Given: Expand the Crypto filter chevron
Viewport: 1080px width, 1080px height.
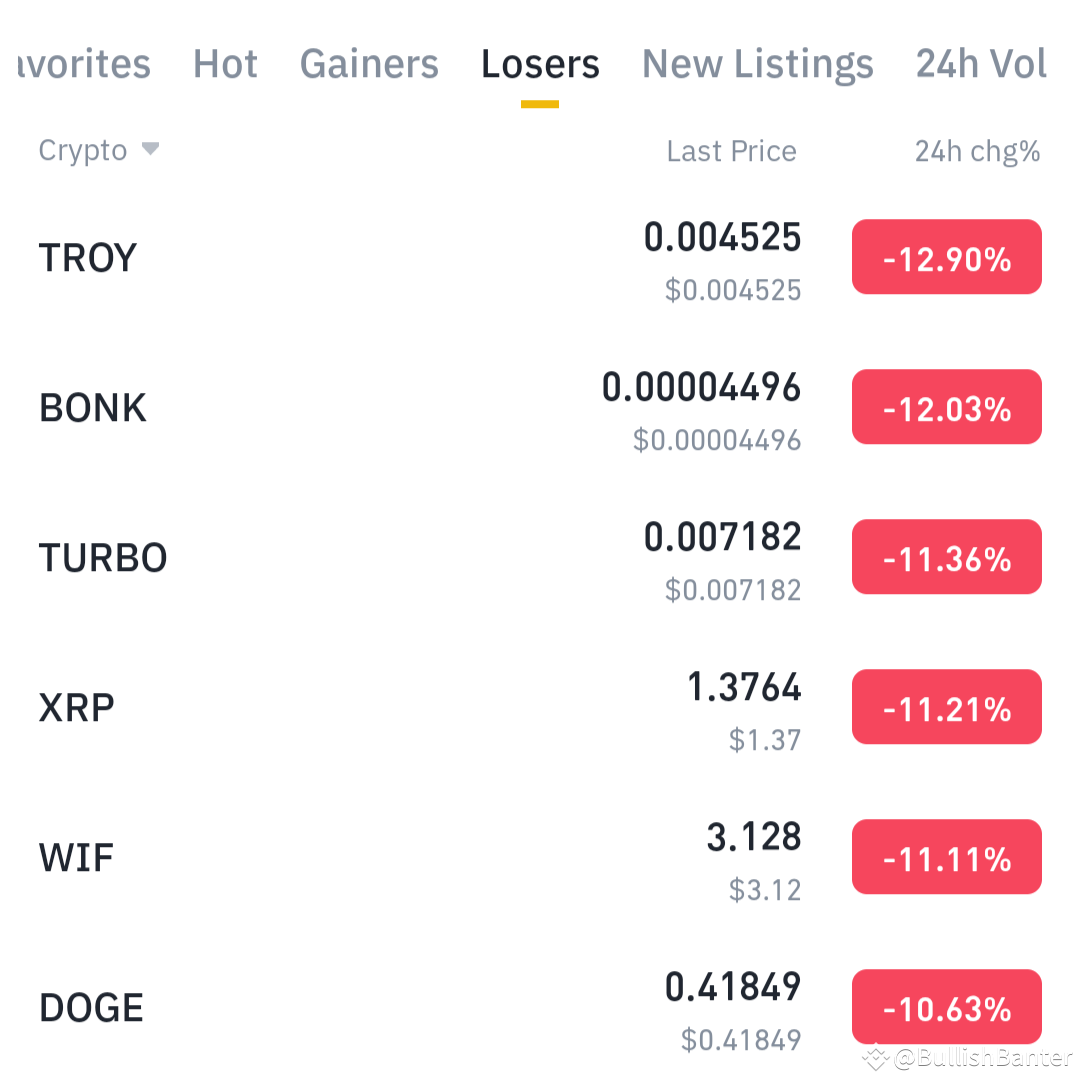Looking at the screenshot, I should tap(151, 150).
